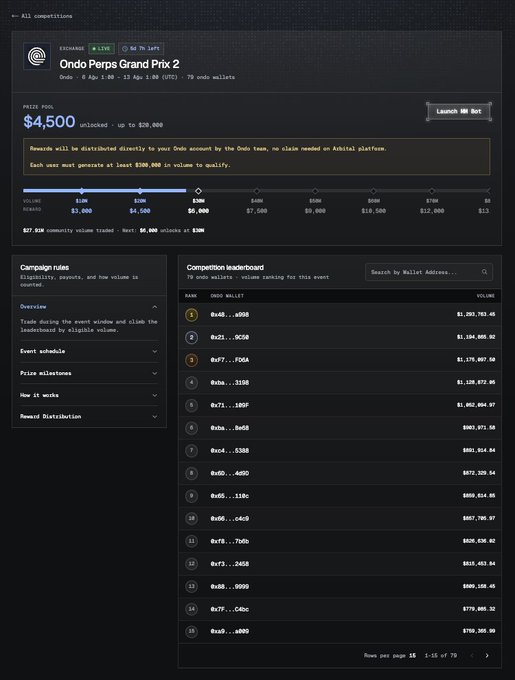Click the ONDO WALLET column header
Image resolution: width=515 pixels, height=680 pixels.
click(227, 296)
